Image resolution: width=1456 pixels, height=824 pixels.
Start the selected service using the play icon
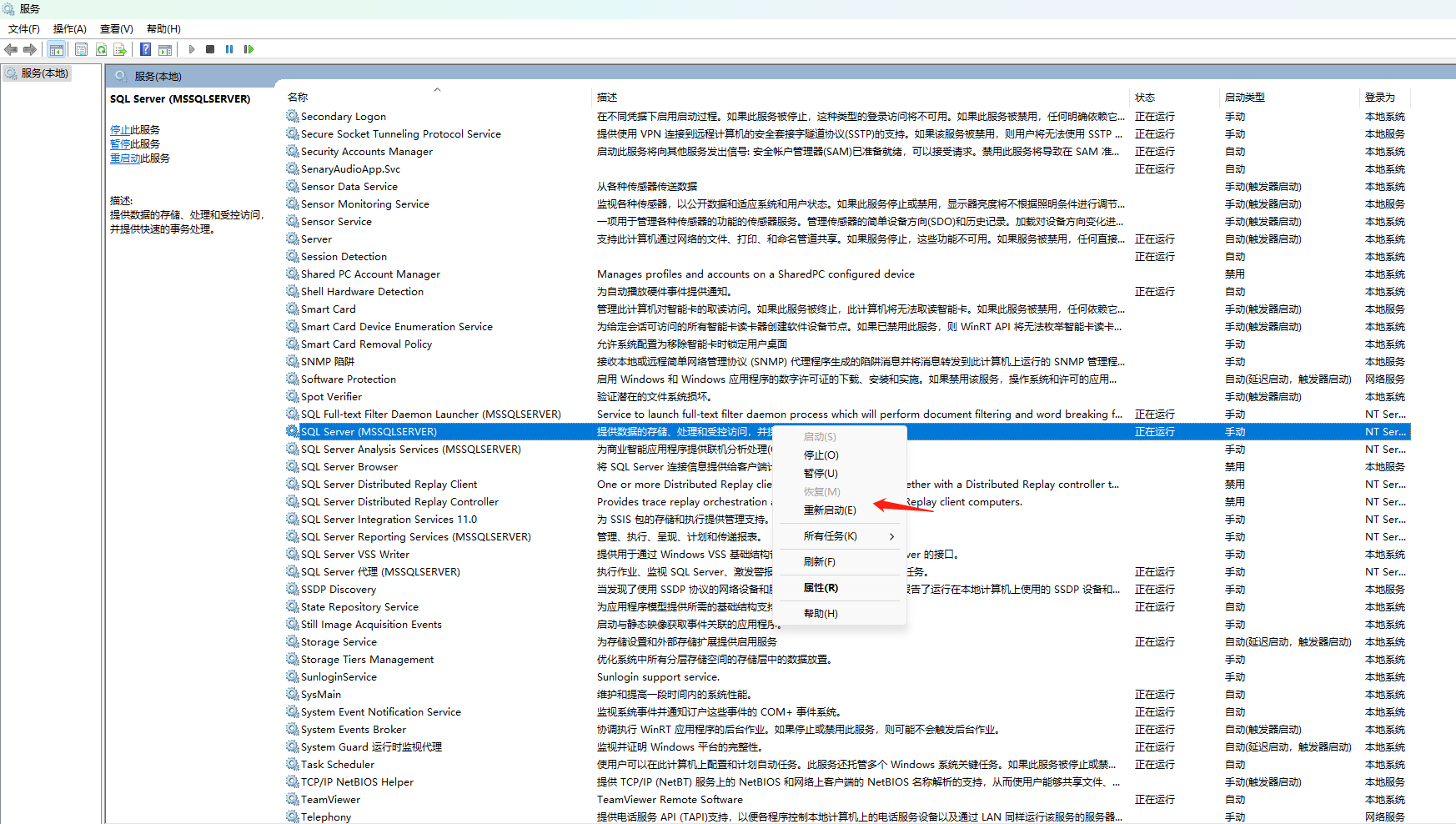pos(192,49)
